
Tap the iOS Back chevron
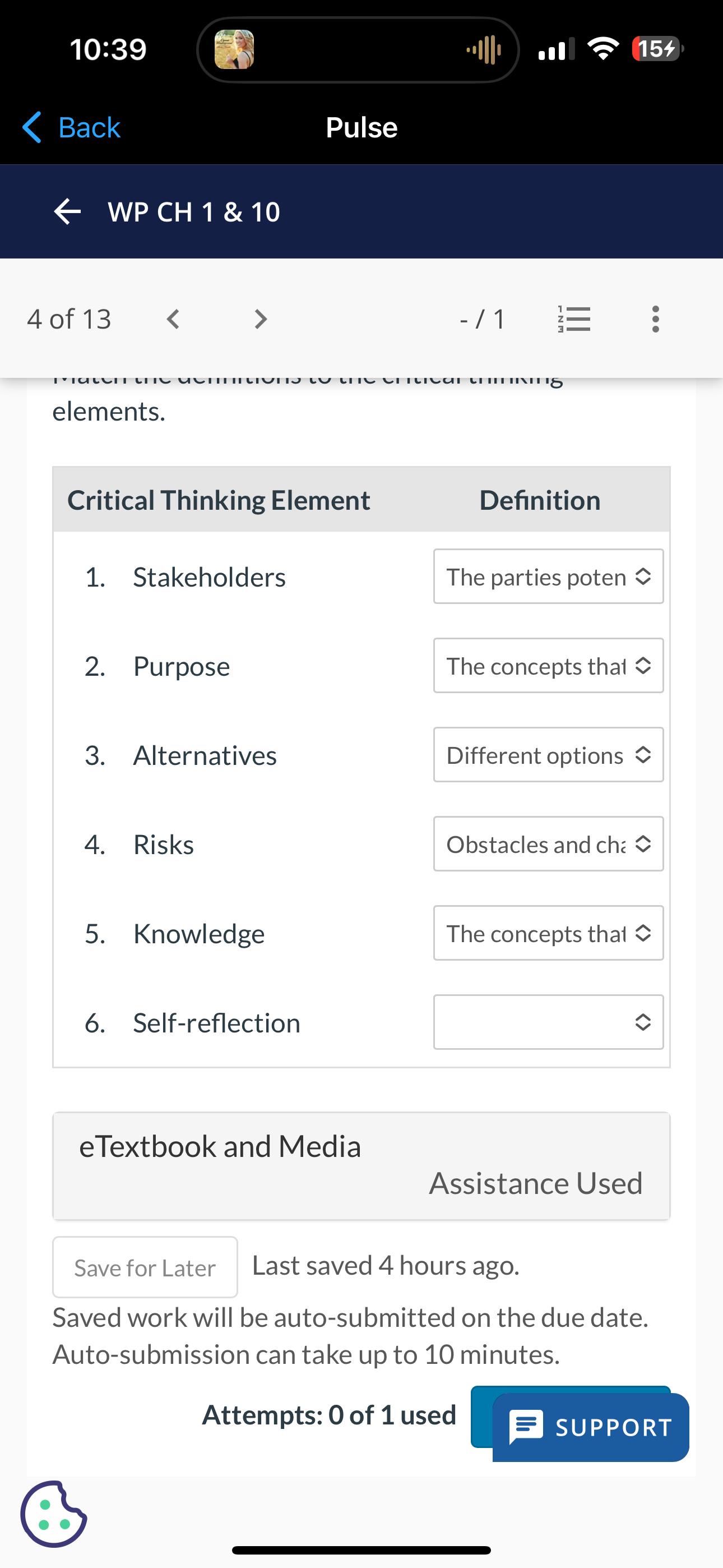pos(31,127)
